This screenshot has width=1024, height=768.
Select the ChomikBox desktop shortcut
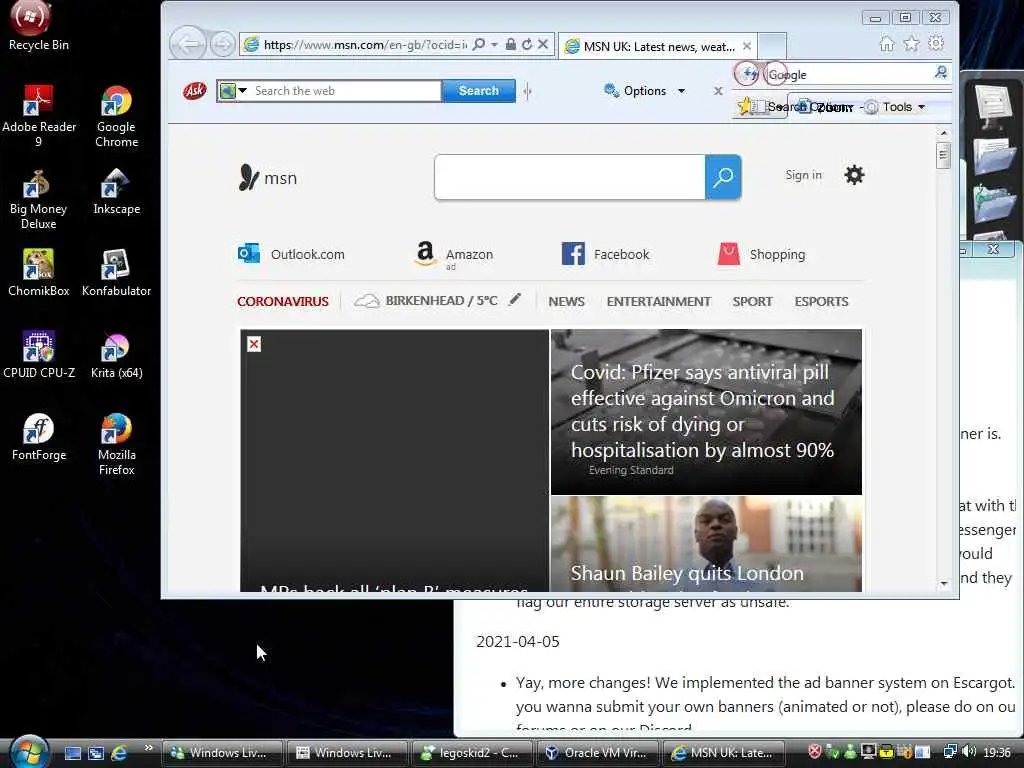tap(39, 273)
